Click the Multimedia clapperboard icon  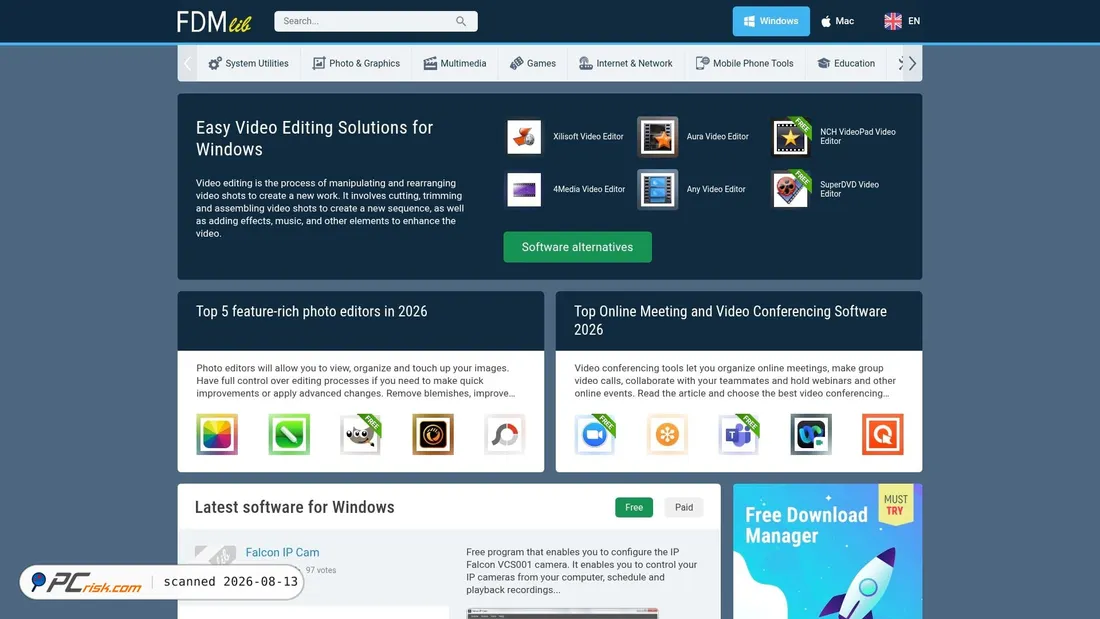(x=430, y=63)
